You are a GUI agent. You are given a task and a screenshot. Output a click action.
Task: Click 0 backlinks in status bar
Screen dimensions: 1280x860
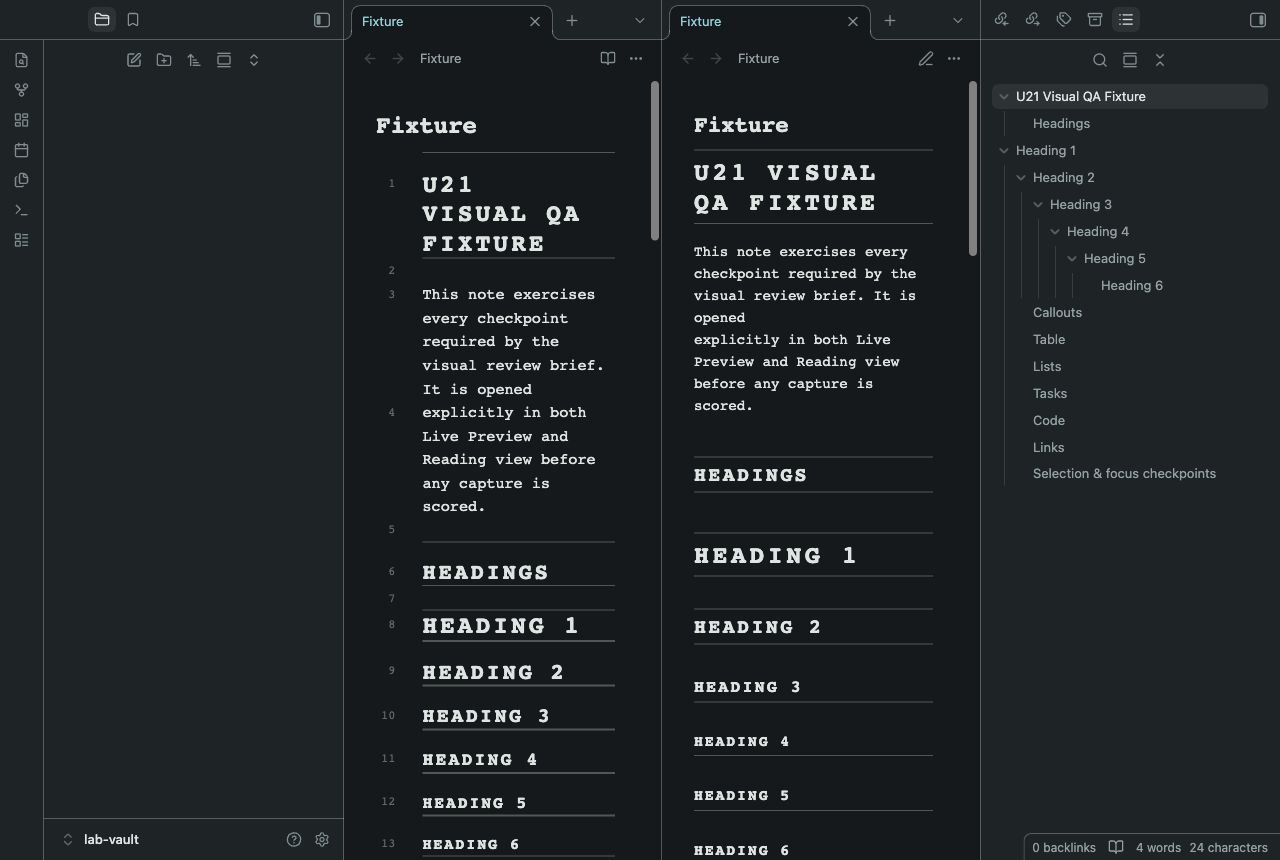pos(1064,848)
